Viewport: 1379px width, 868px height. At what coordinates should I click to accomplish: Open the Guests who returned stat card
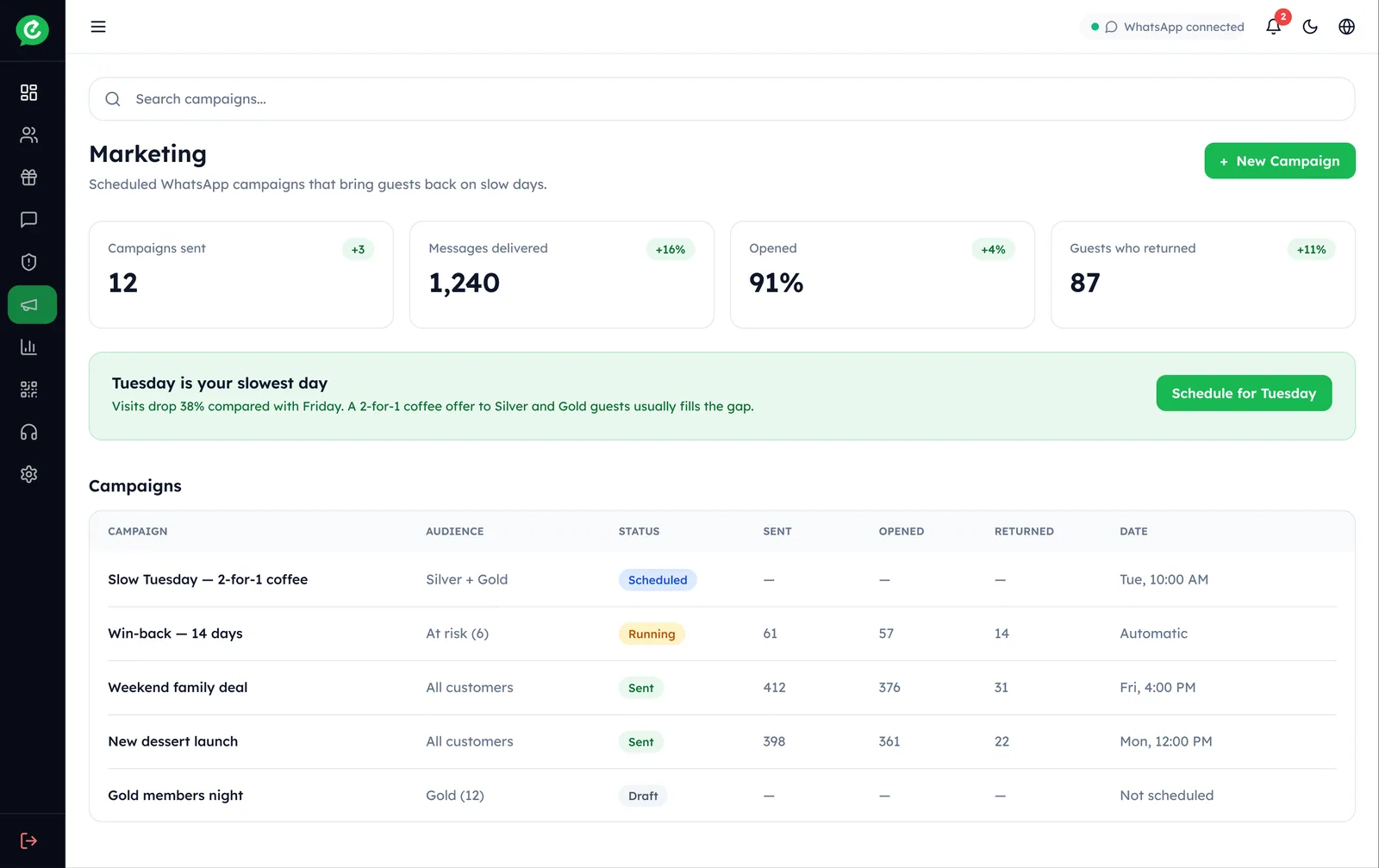coord(1203,275)
